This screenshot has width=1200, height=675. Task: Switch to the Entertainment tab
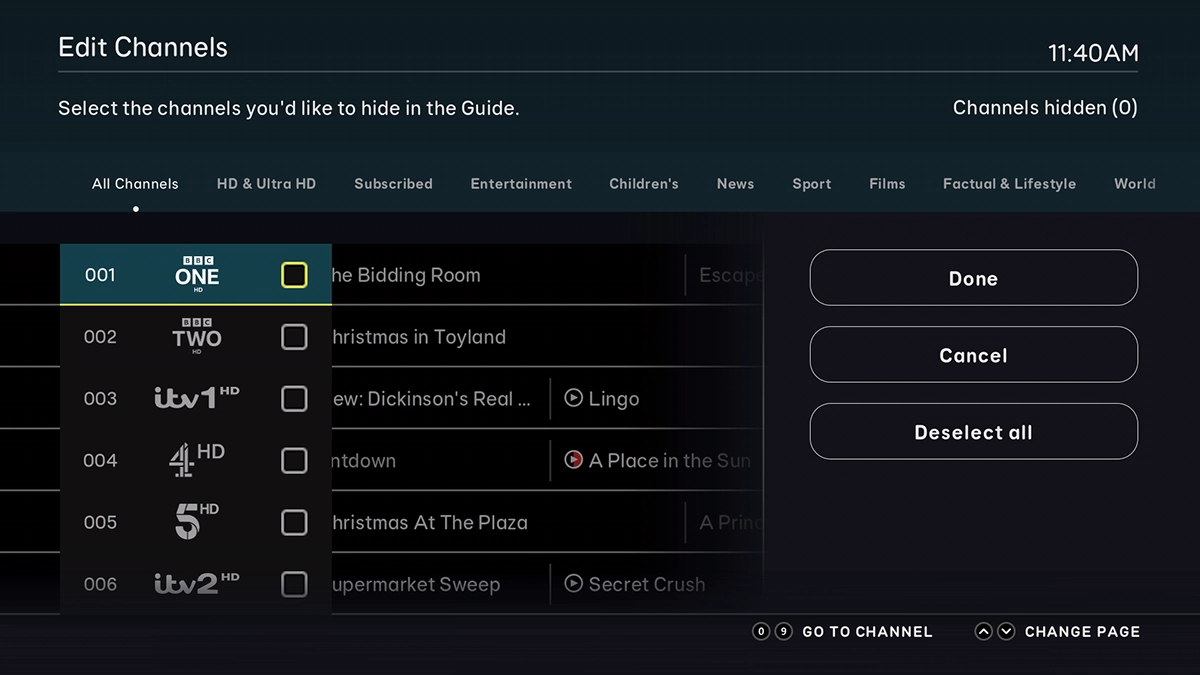pos(521,184)
